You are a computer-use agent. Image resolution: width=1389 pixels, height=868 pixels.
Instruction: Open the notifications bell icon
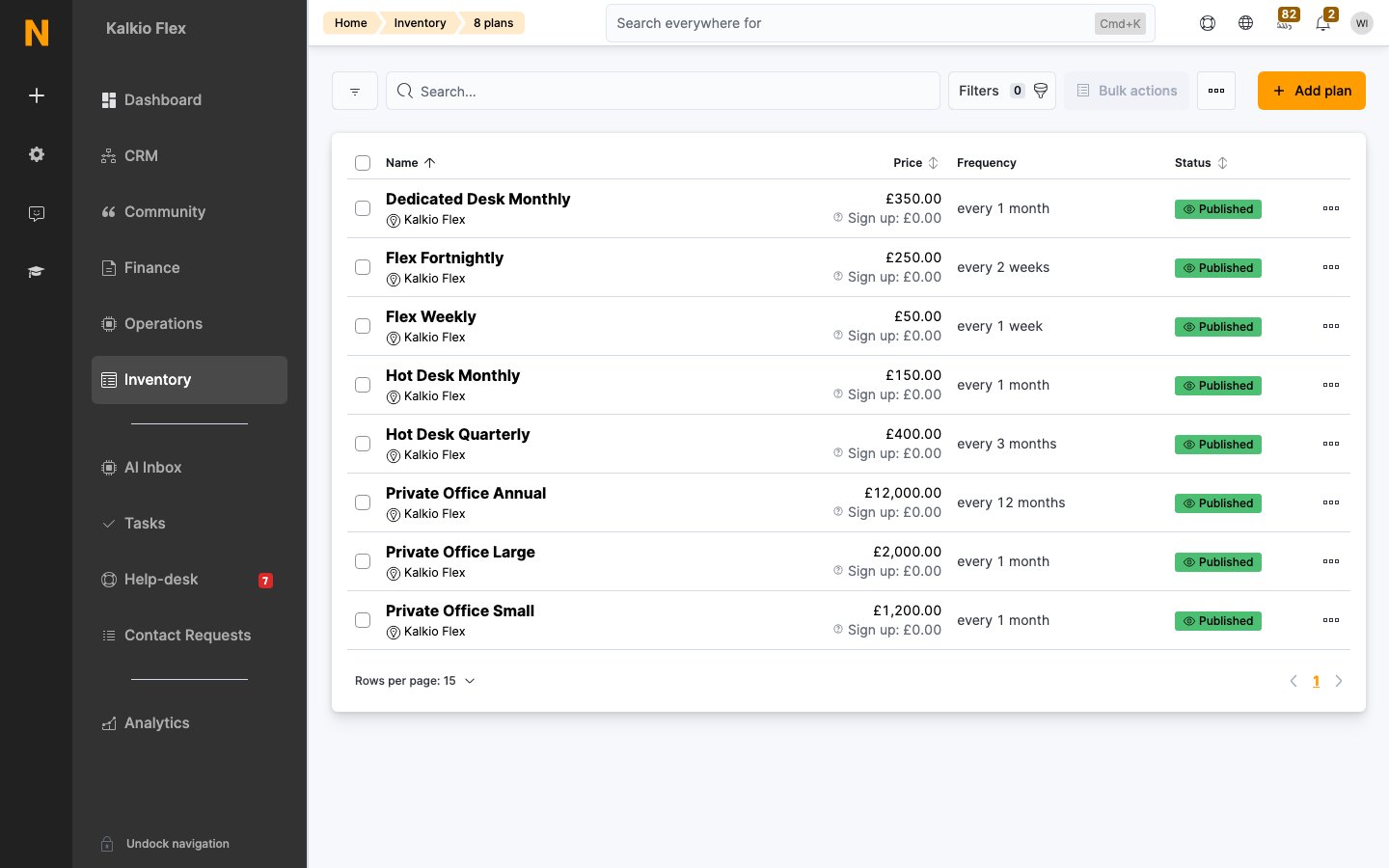point(1324,21)
